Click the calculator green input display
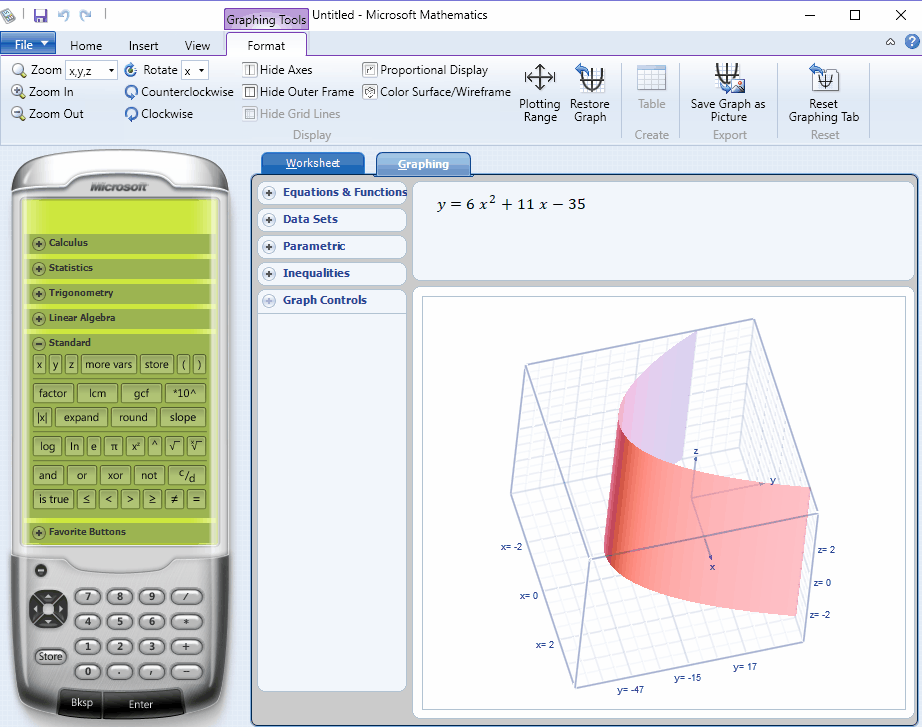 (120, 216)
